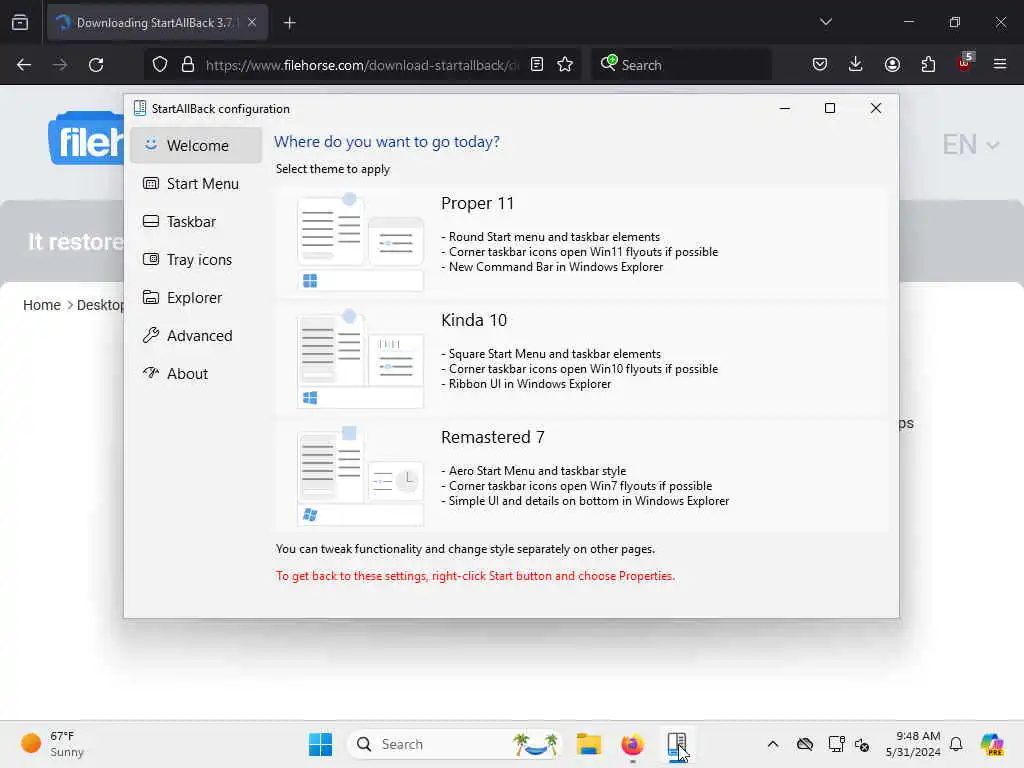The image size is (1024, 768).
Task: Click the StartAllBack taskbar icon
Action: [676, 744]
